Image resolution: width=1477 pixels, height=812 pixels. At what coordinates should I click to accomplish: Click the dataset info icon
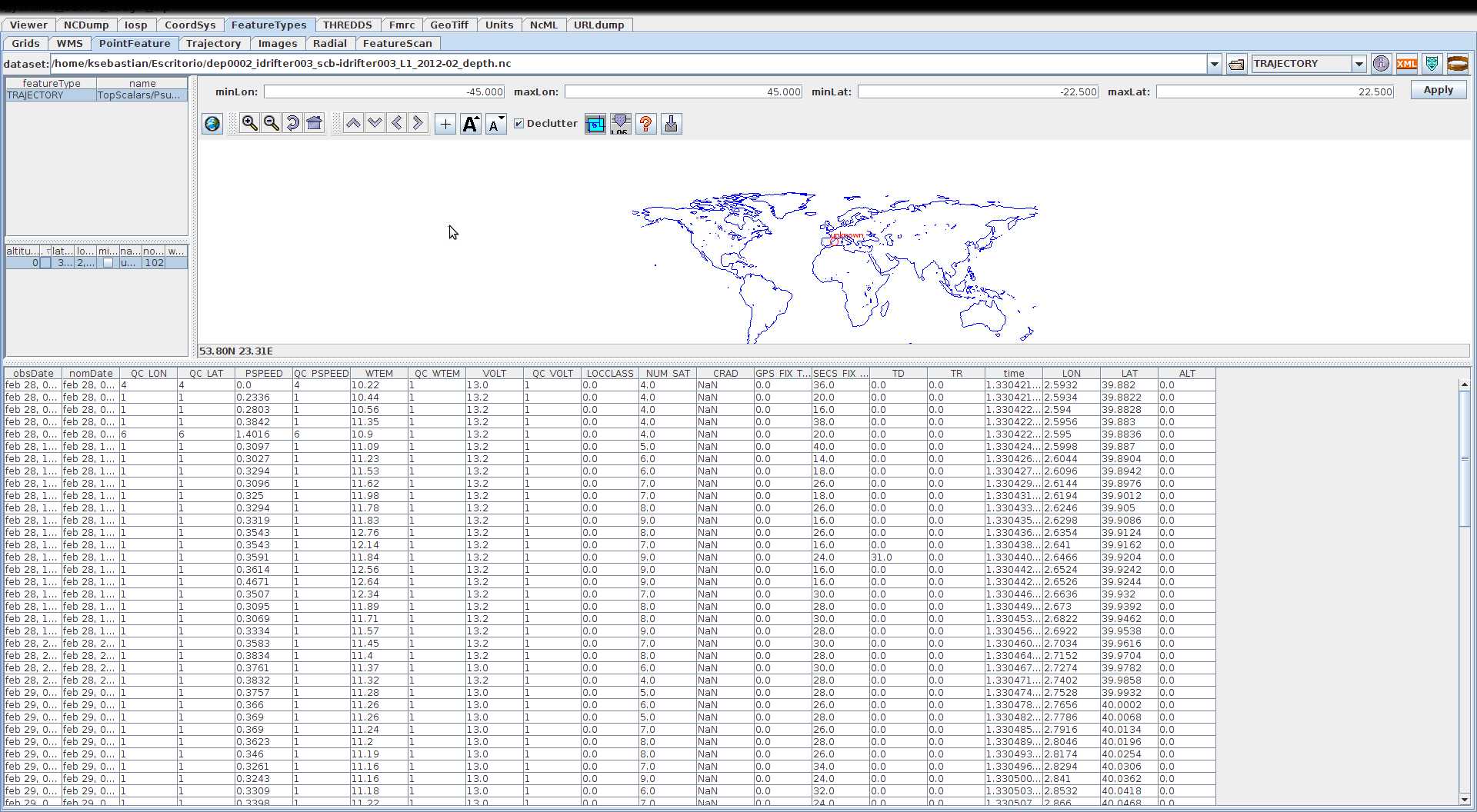[x=1381, y=64]
